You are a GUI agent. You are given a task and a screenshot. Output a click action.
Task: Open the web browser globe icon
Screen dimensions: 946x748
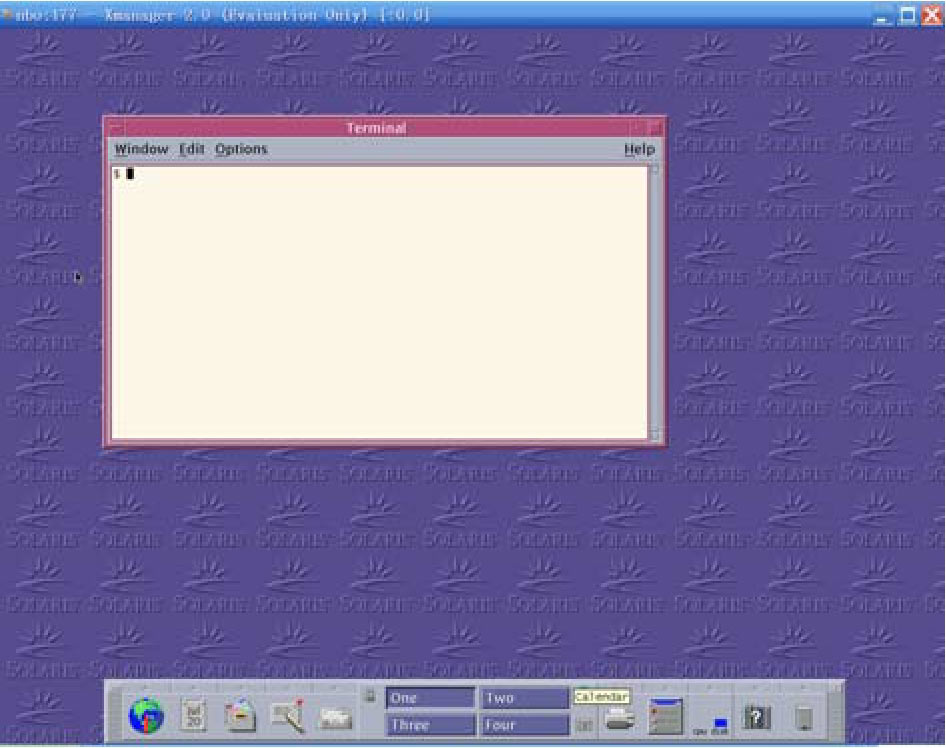click(147, 716)
